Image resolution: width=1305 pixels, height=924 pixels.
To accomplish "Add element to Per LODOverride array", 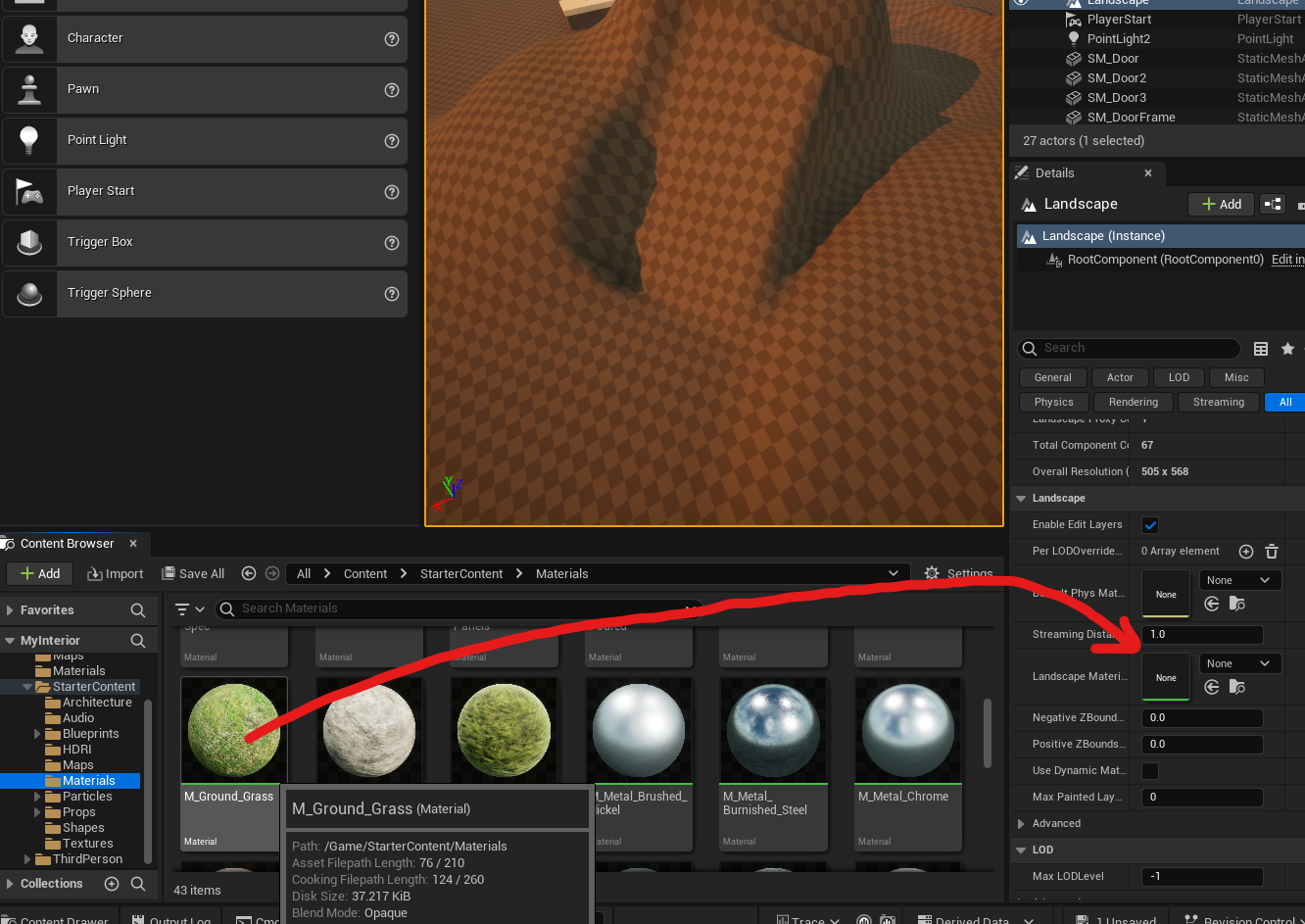I will pyautogui.click(x=1246, y=552).
